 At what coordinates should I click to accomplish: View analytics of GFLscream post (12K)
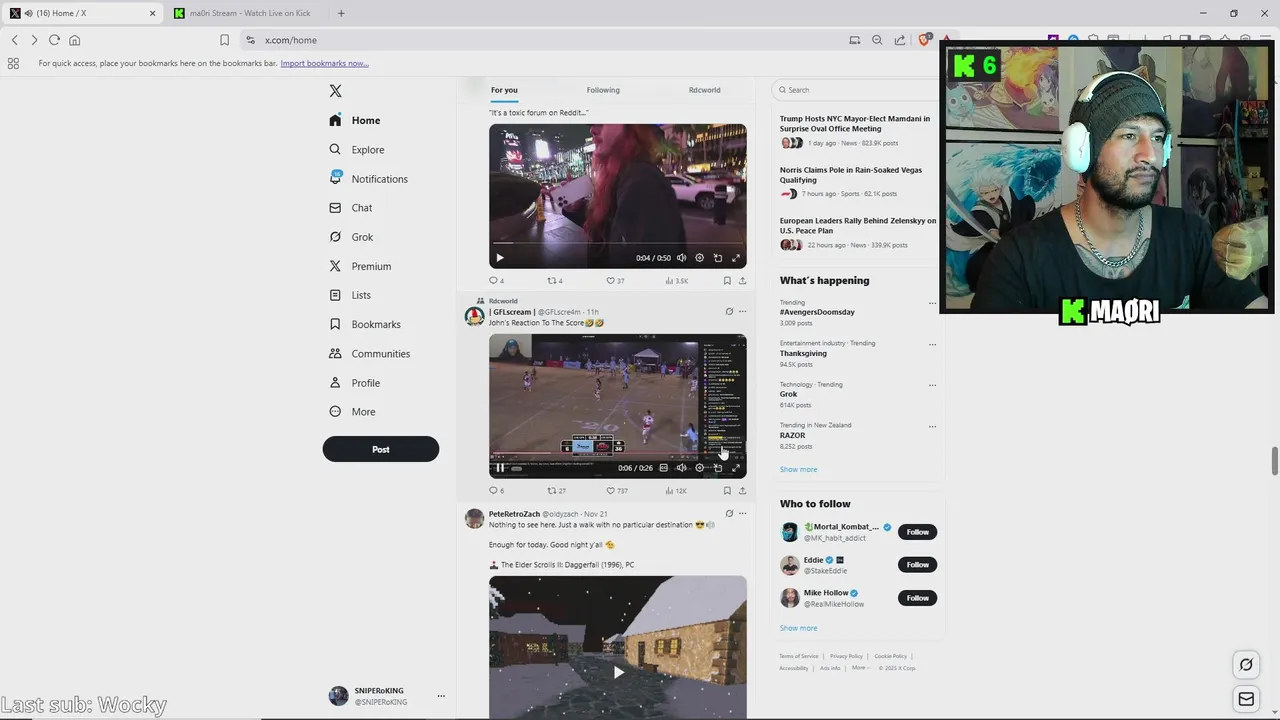pos(676,491)
